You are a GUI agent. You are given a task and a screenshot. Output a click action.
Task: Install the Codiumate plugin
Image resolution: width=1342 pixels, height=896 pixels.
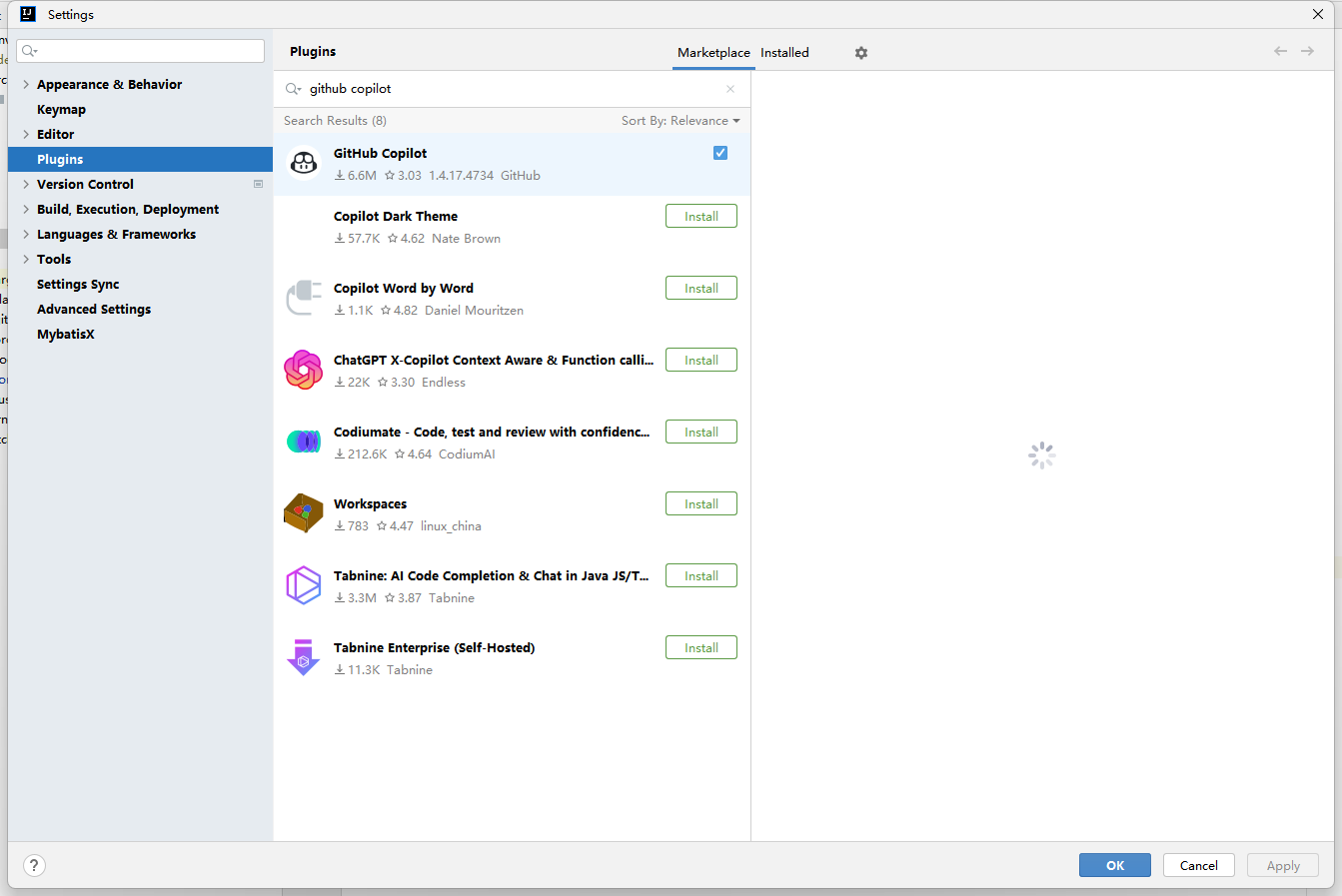click(x=701, y=432)
